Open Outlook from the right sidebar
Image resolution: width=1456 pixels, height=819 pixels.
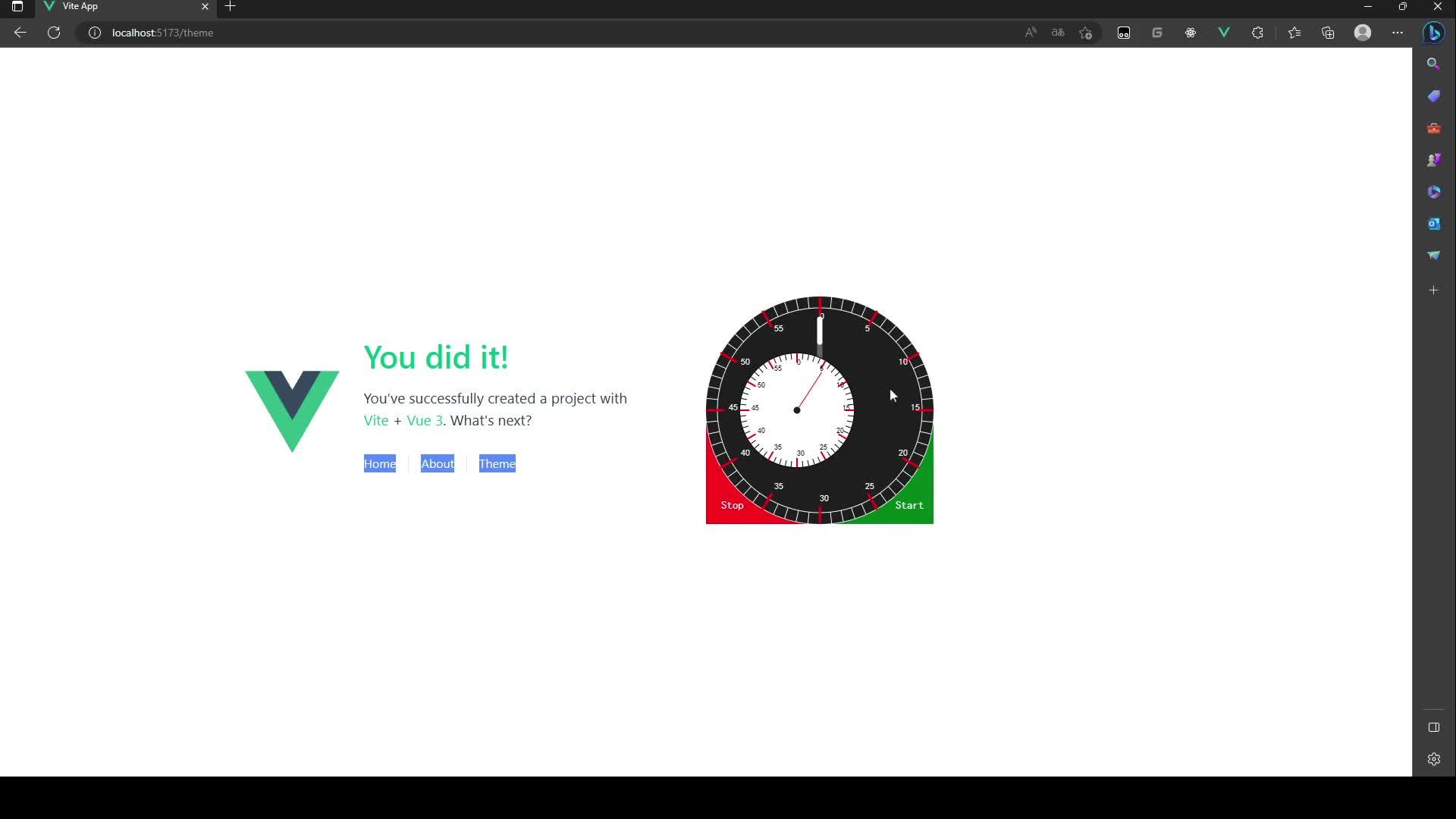[x=1434, y=224]
